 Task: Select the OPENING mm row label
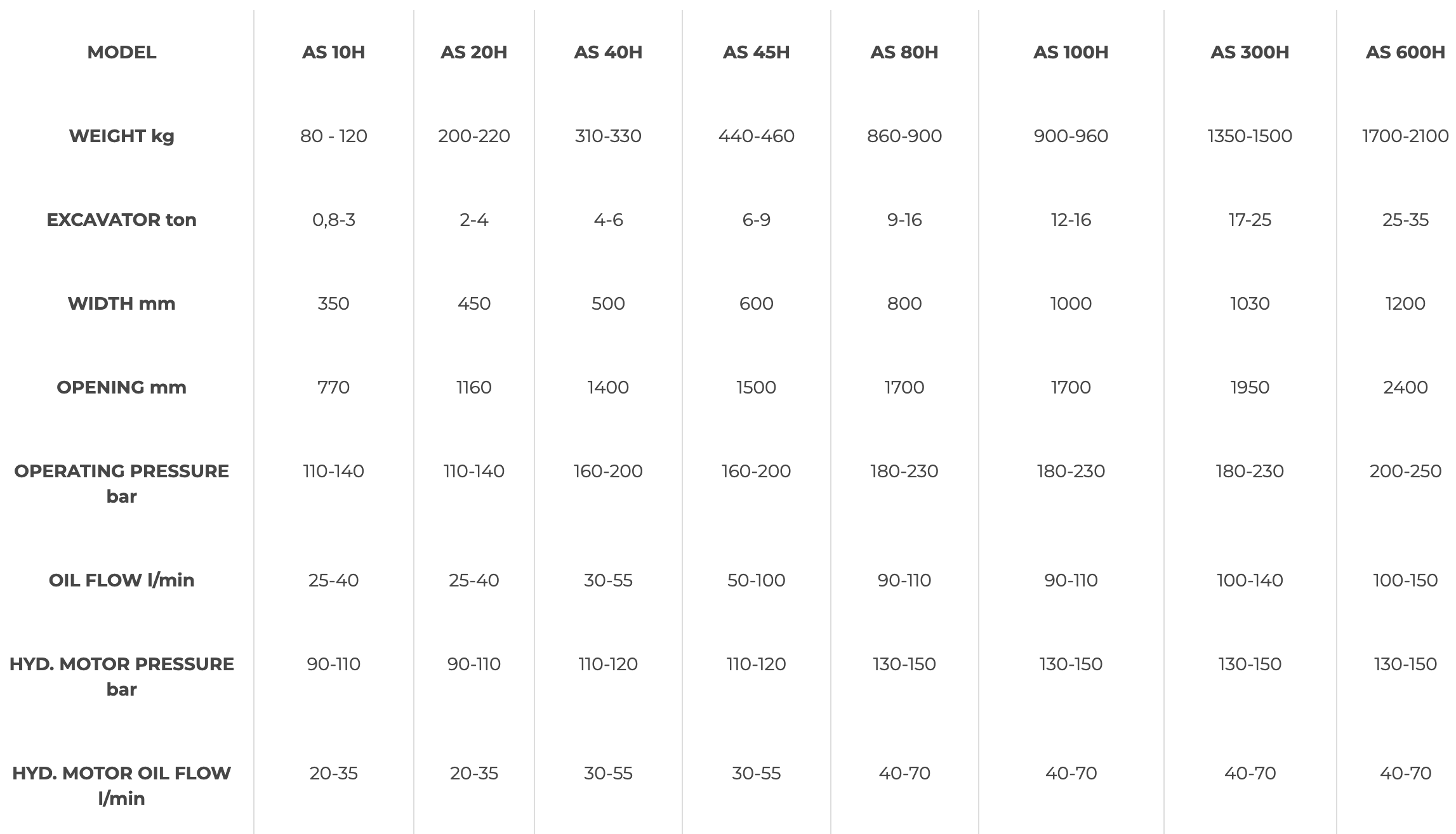[121, 387]
